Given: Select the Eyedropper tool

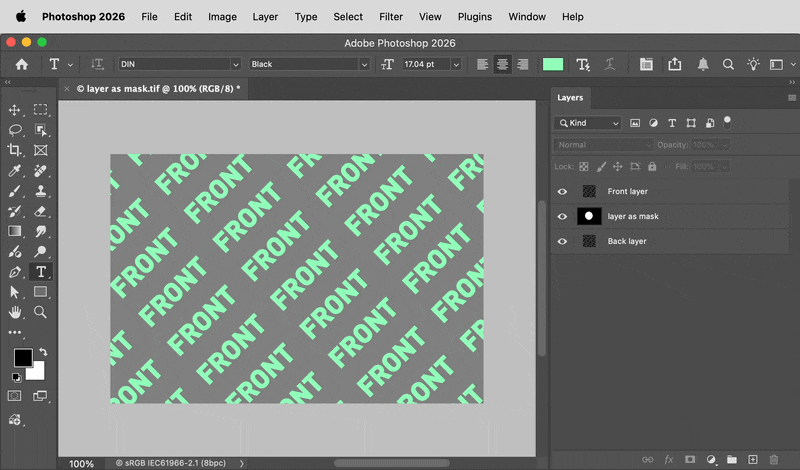Looking at the screenshot, I should point(14,170).
